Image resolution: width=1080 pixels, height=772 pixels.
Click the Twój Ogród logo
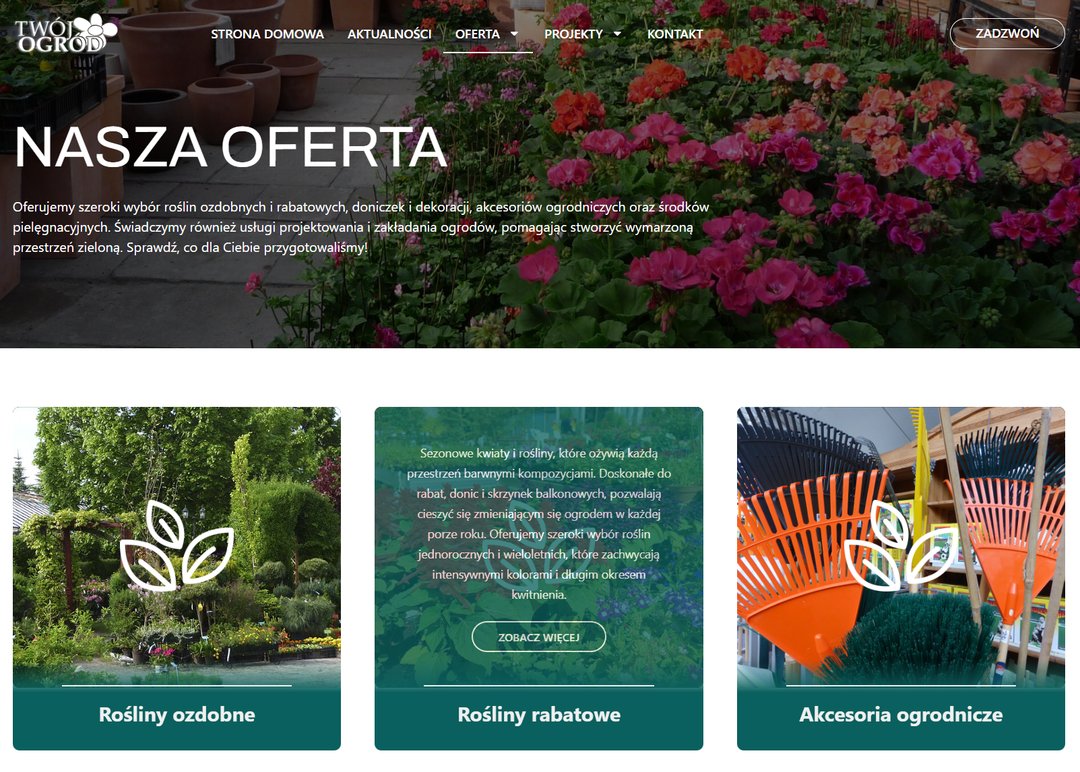pyautogui.click(x=66, y=33)
